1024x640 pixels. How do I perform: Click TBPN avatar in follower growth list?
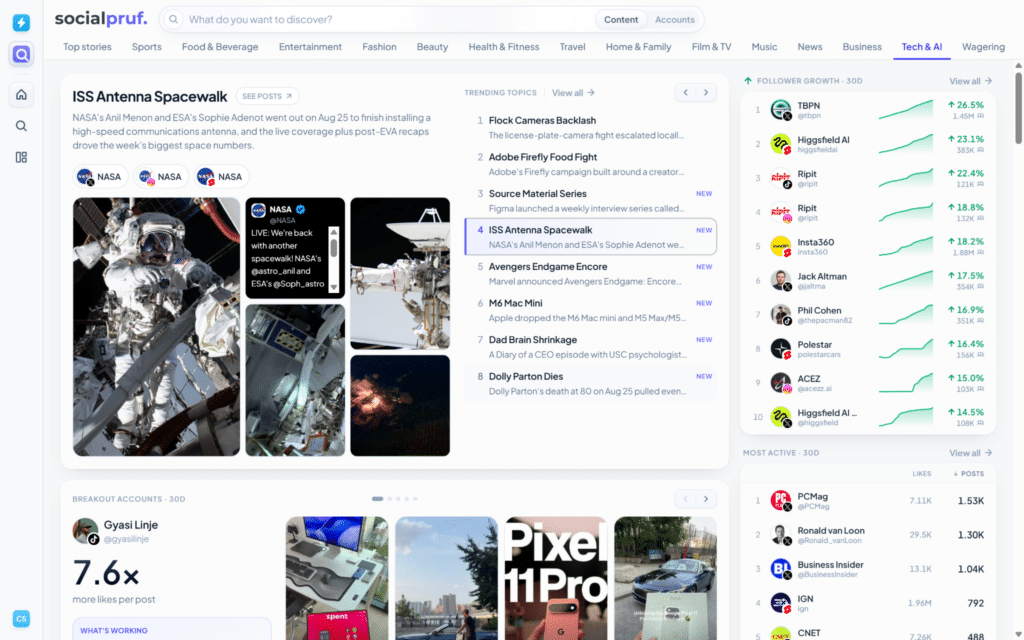point(780,110)
